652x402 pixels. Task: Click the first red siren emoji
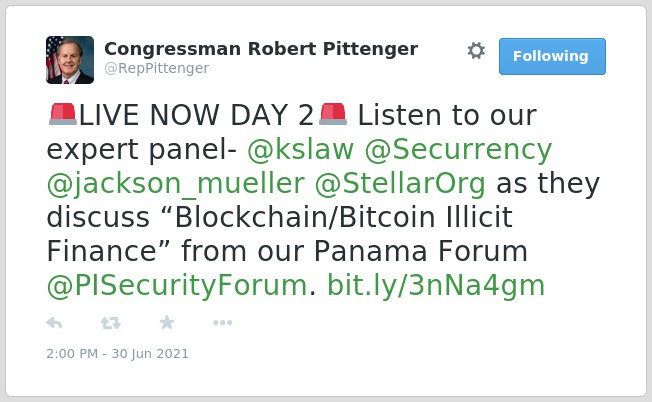tap(63, 114)
